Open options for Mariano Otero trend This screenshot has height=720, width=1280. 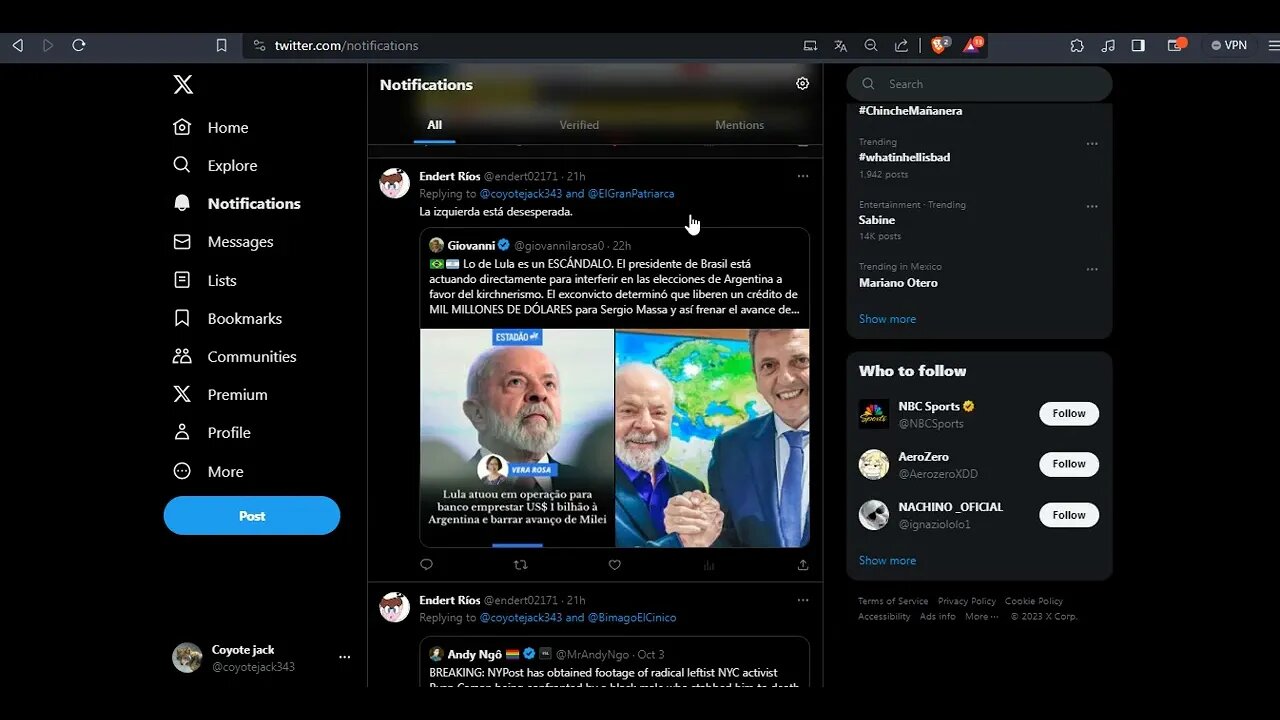[1092, 269]
